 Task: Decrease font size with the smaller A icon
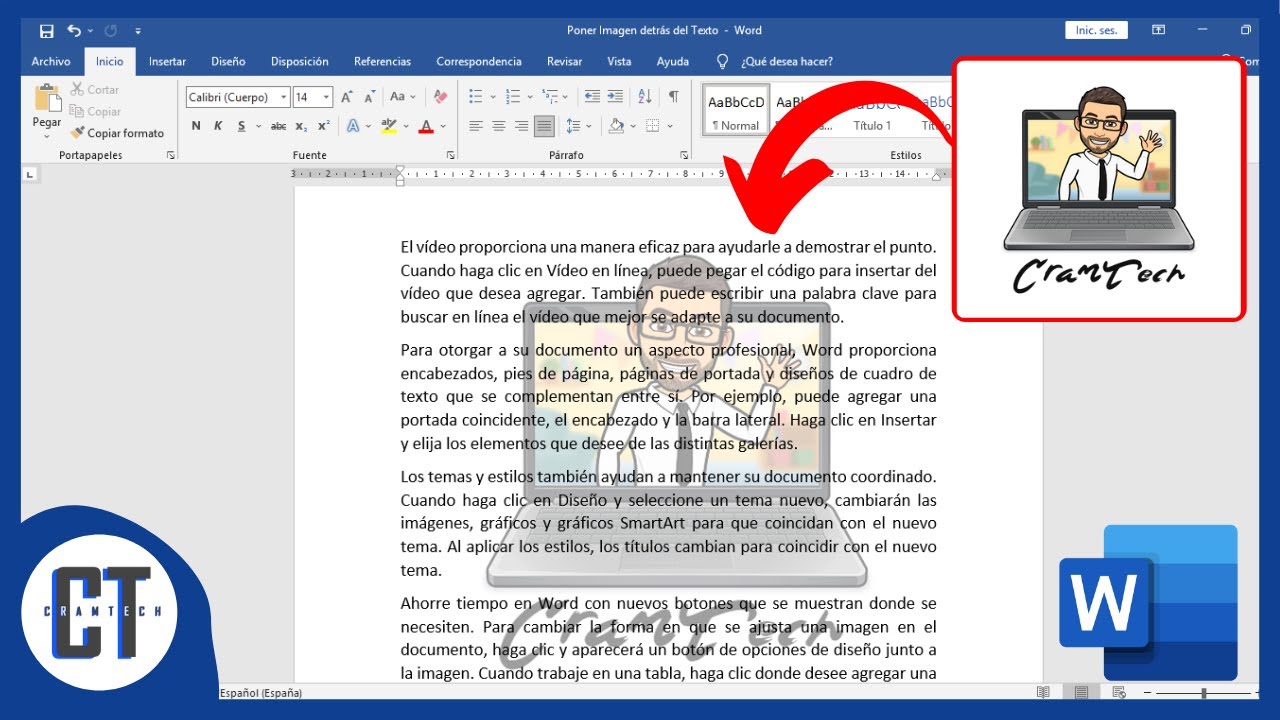370,97
